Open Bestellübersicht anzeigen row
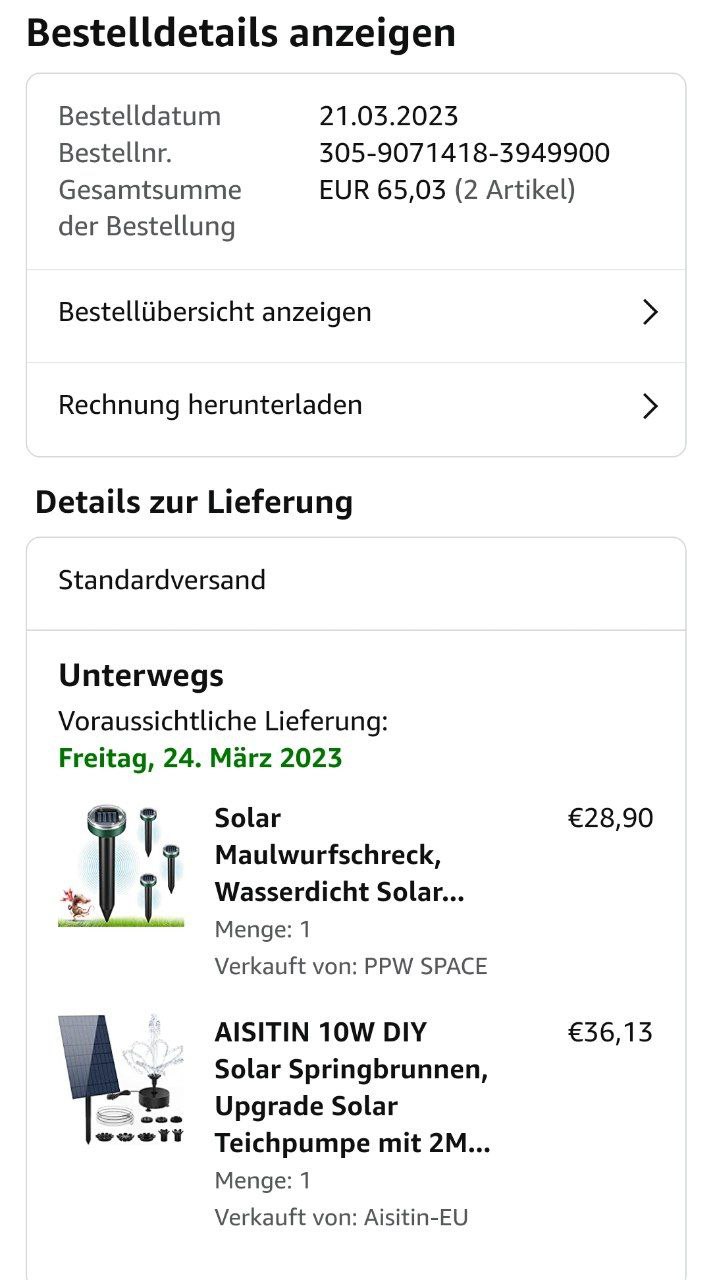This screenshot has width=711, height=1280. [215, 312]
